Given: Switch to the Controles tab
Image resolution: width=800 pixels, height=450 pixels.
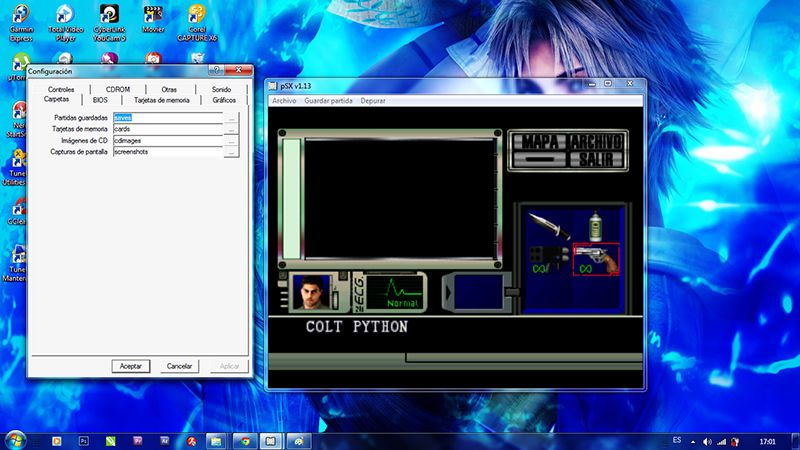Looking at the screenshot, I should coord(61,89).
